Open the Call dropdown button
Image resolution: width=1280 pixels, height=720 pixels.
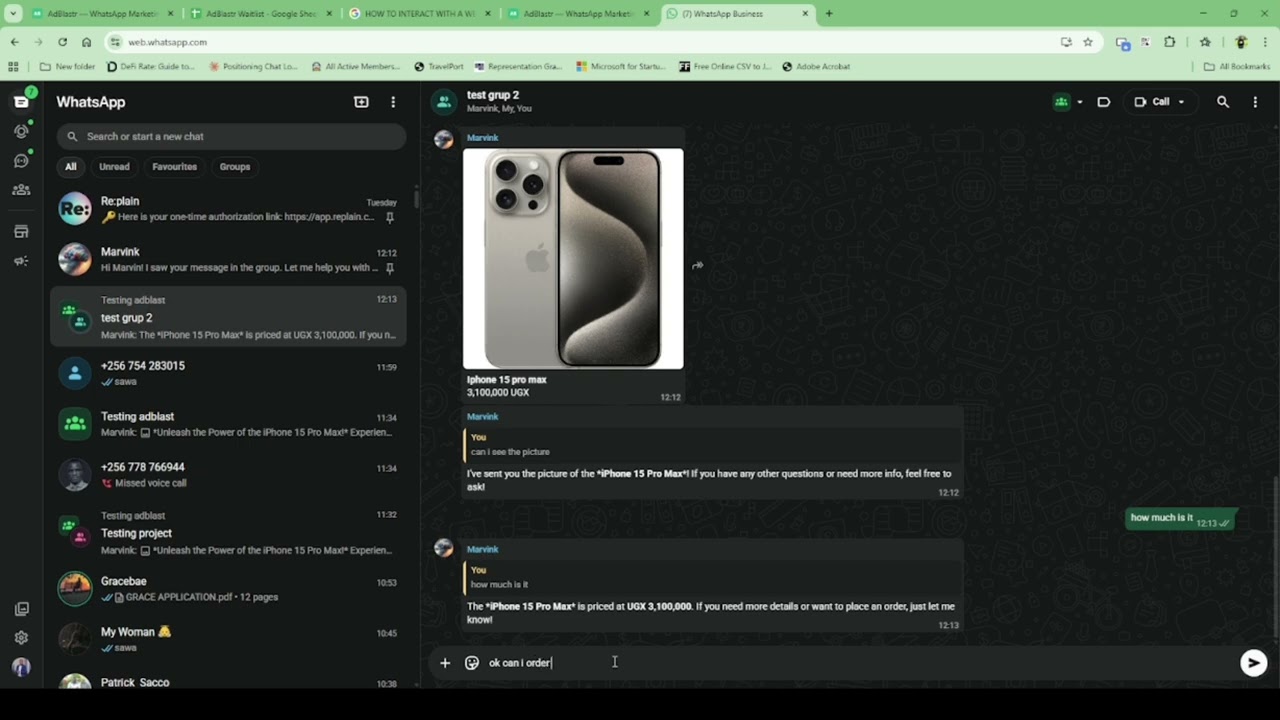tap(1159, 102)
